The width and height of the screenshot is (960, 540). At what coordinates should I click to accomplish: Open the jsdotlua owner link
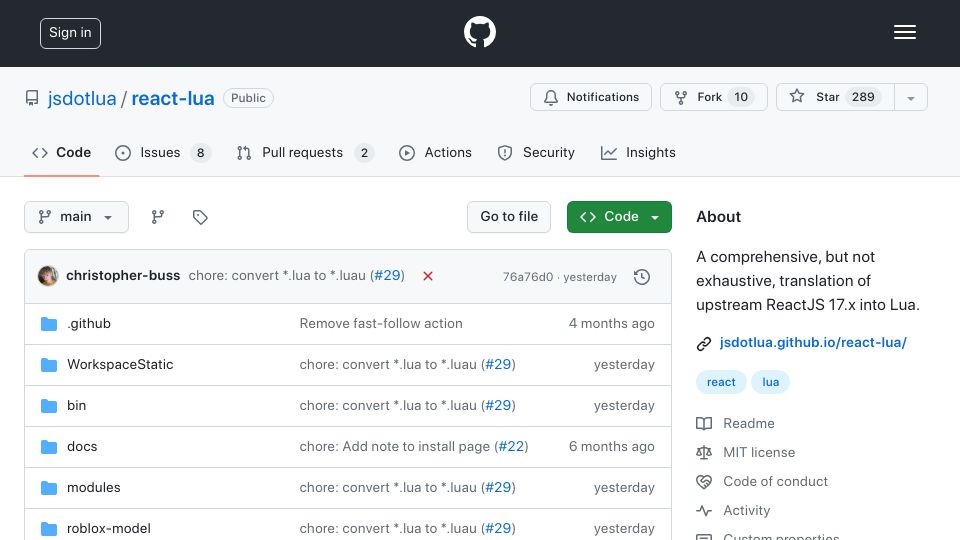(82, 98)
